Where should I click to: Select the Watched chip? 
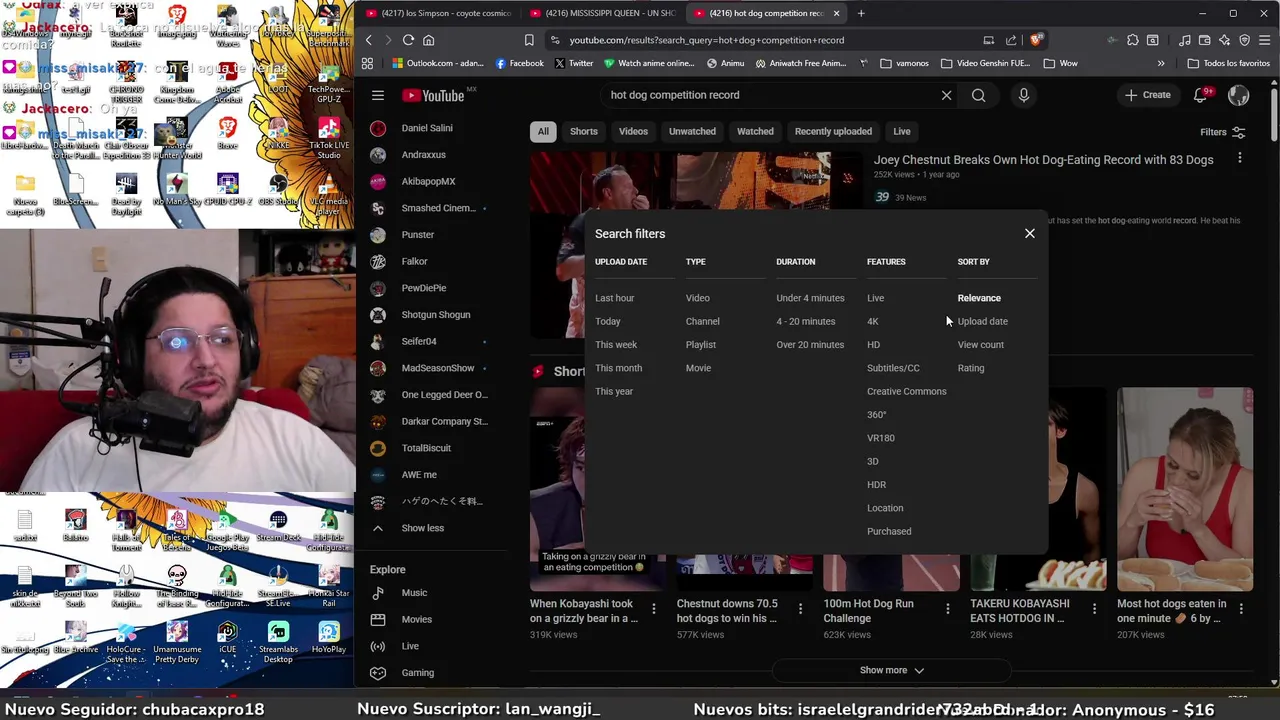click(755, 131)
